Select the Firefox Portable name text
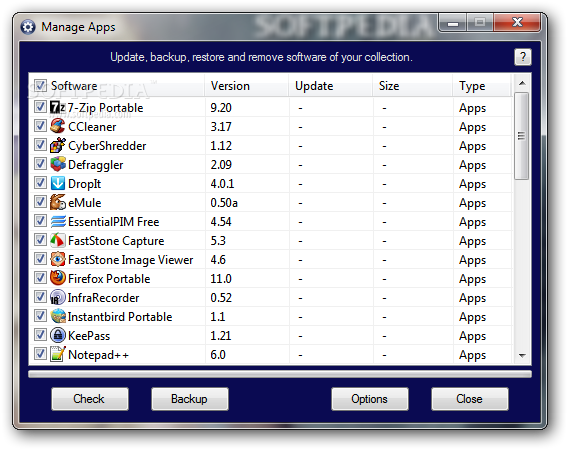 (109, 279)
